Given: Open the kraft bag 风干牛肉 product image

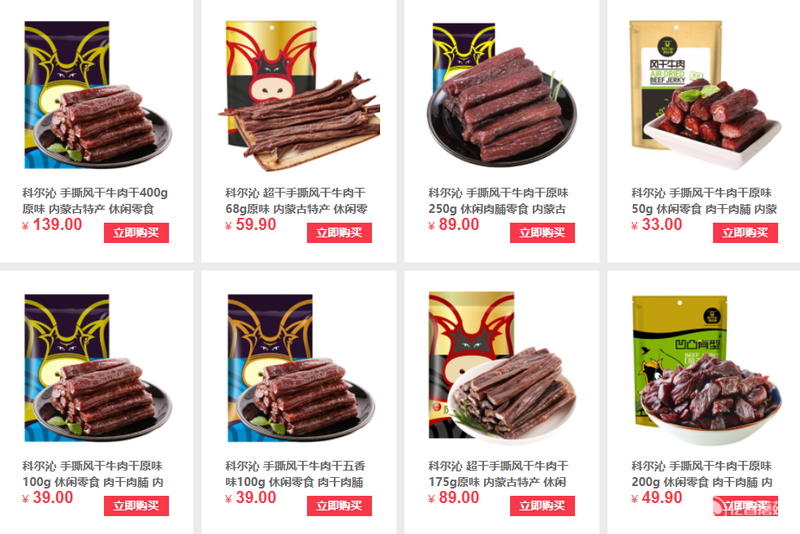Looking at the screenshot, I should pos(705,95).
